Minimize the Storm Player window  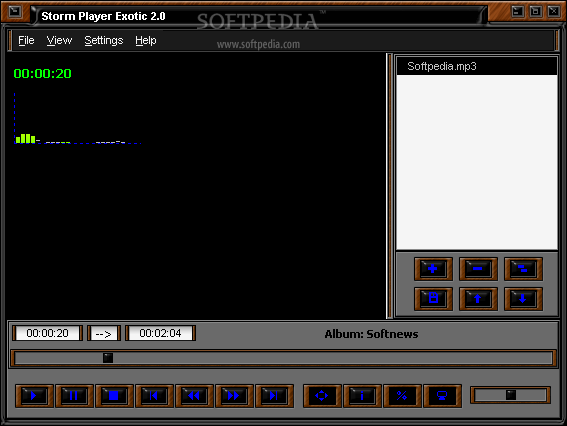pos(517,12)
